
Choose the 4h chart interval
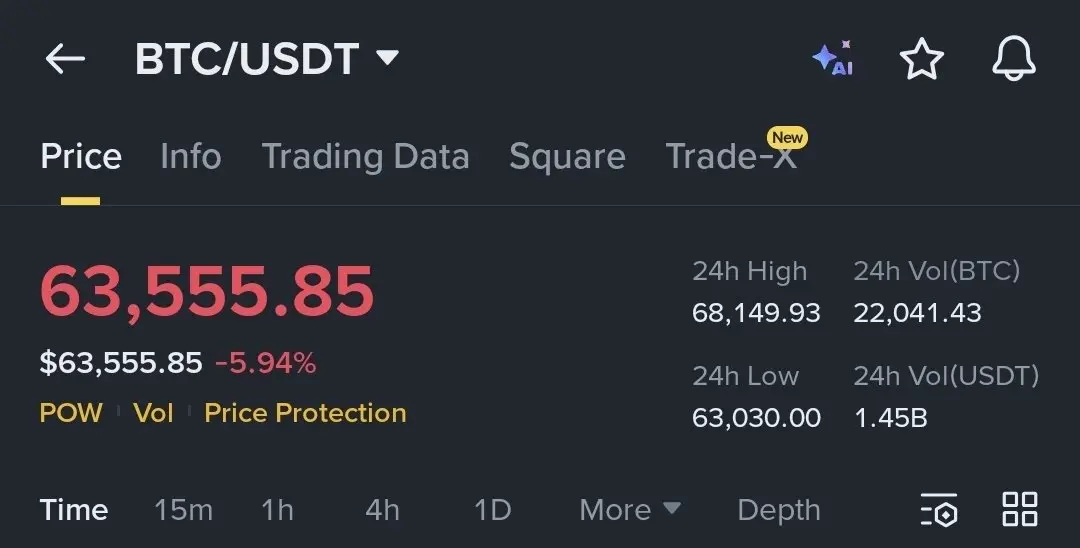382,510
